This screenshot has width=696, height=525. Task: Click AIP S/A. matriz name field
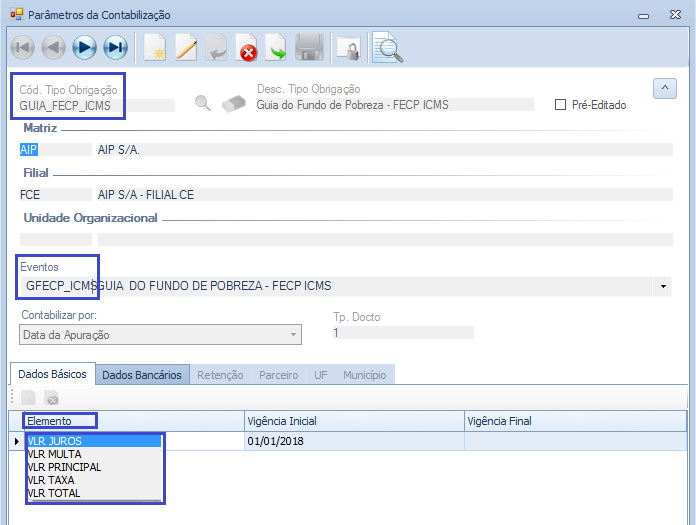point(385,150)
